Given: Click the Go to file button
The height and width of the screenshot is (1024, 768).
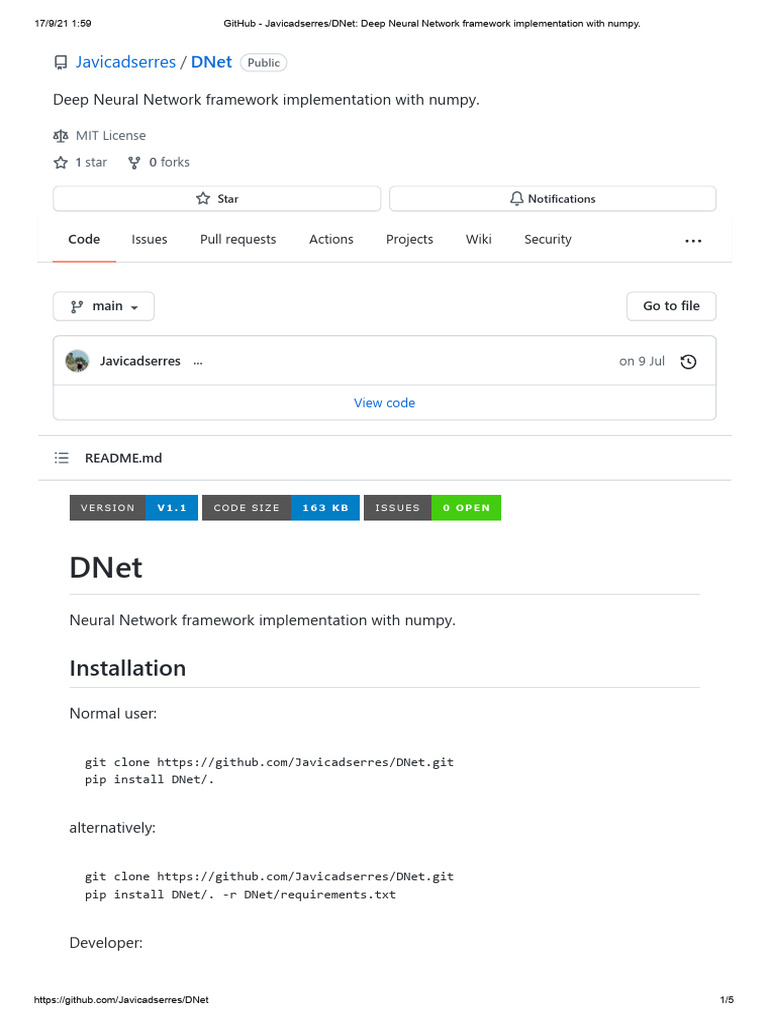Looking at the screenshot, I should [671, 306].
